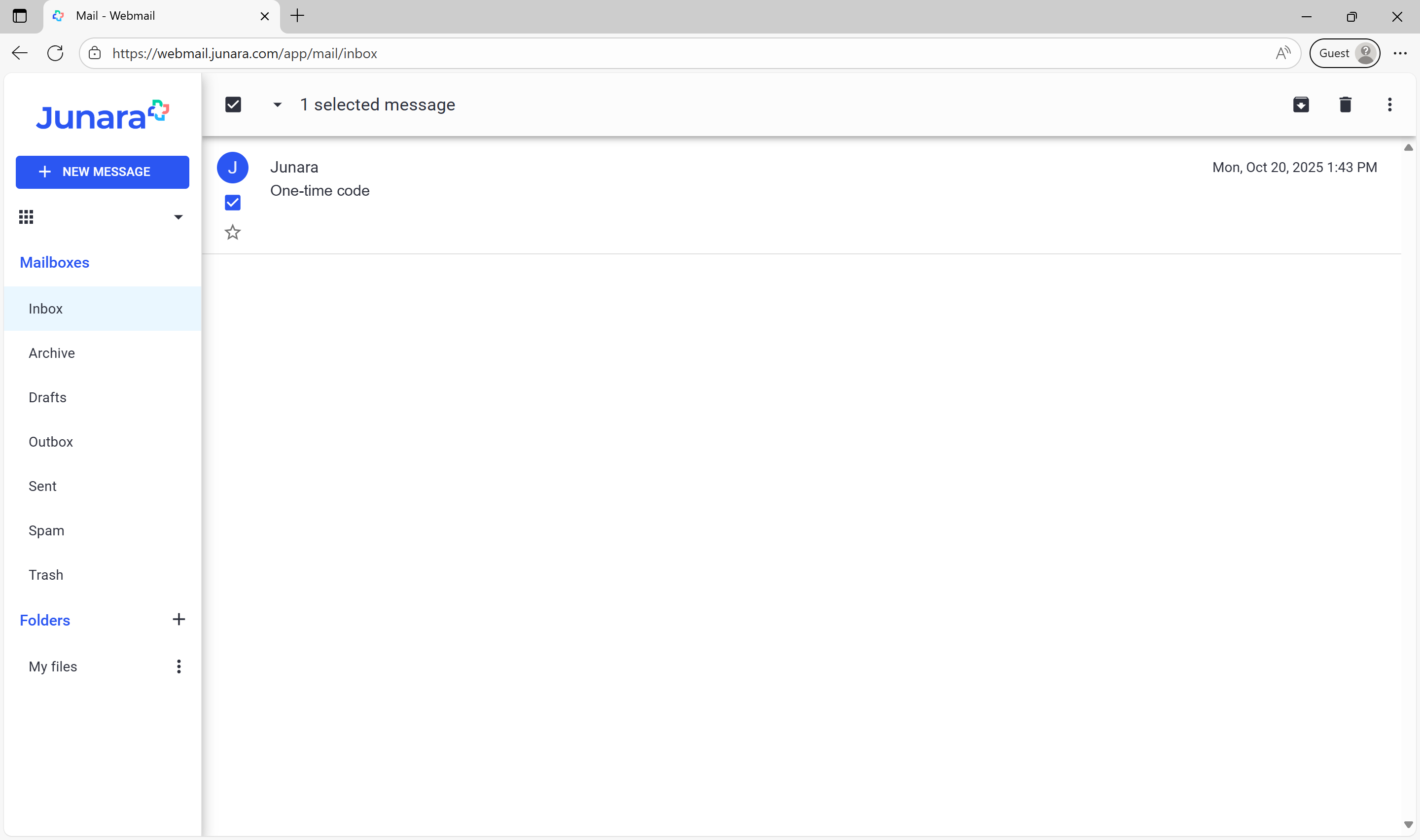Click the Mailboxes section heading

pyautogui.click(x=54, y=262)
